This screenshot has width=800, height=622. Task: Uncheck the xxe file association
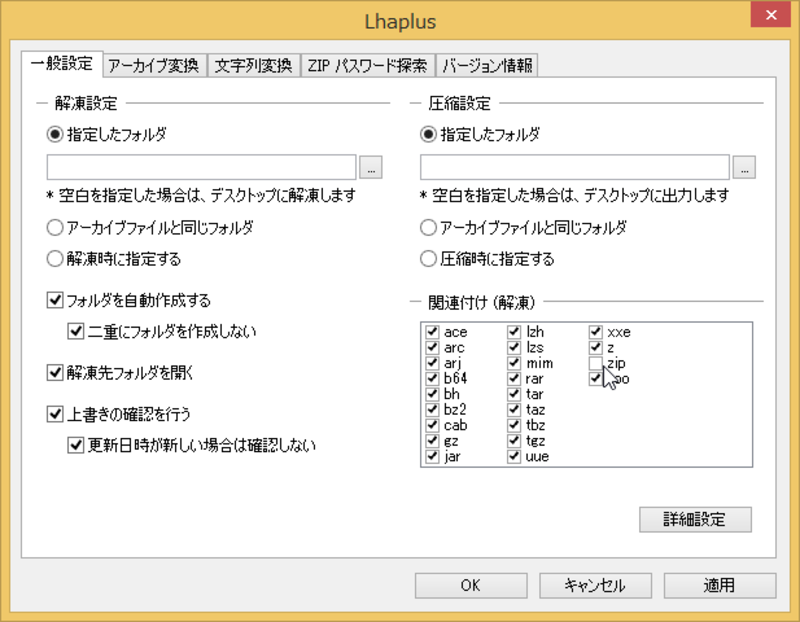pyautogui.click(x=595, y=332)
